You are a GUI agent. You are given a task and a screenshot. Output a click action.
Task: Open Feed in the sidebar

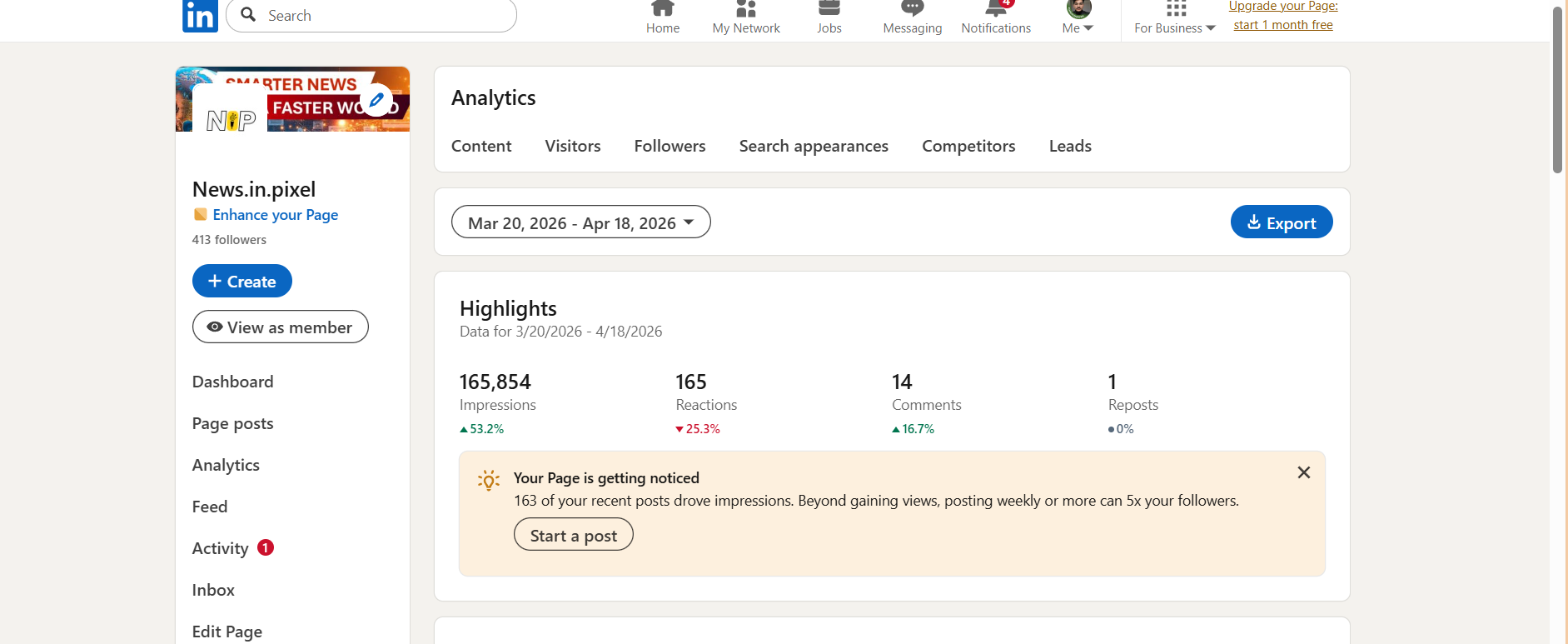(210, 507)
